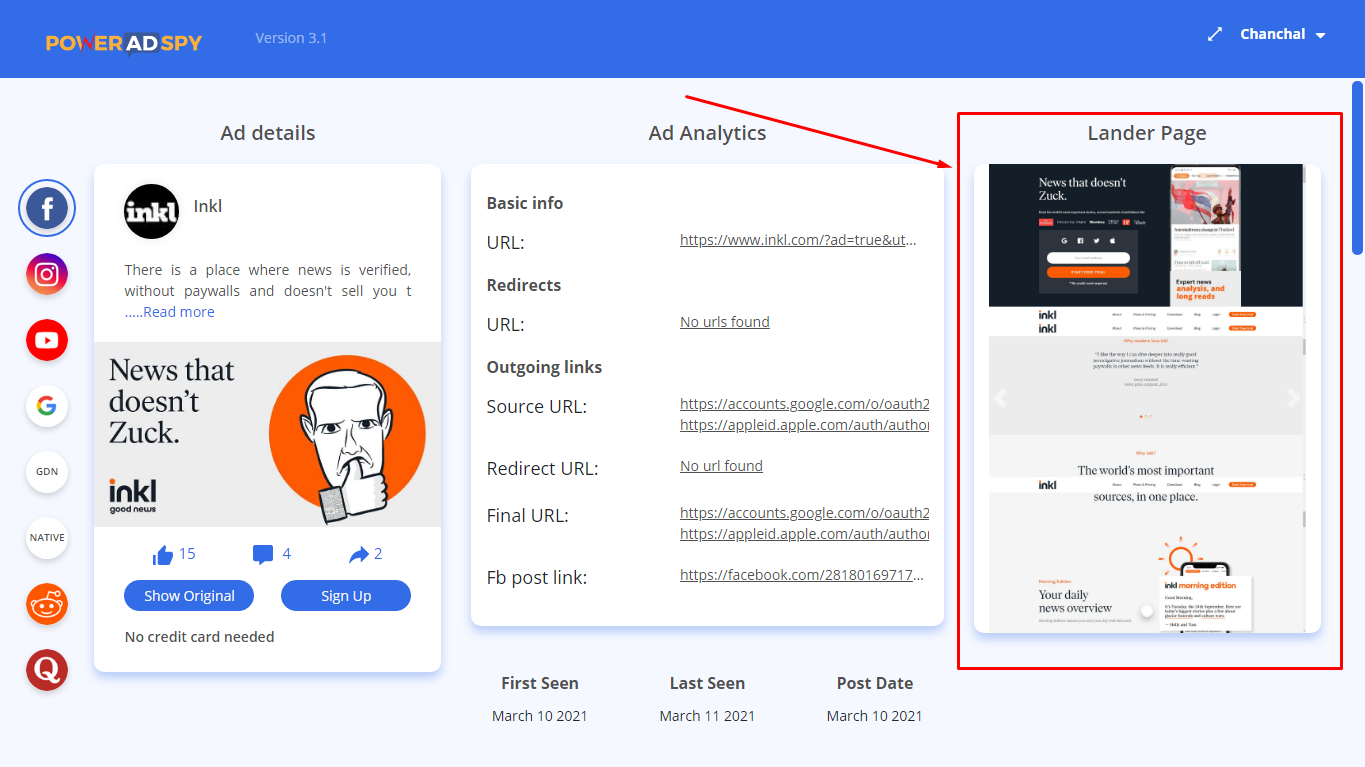This screenshot has height=767, width=1365.
Task: Open the inkl.com Basic info URL
Action: 798,240
